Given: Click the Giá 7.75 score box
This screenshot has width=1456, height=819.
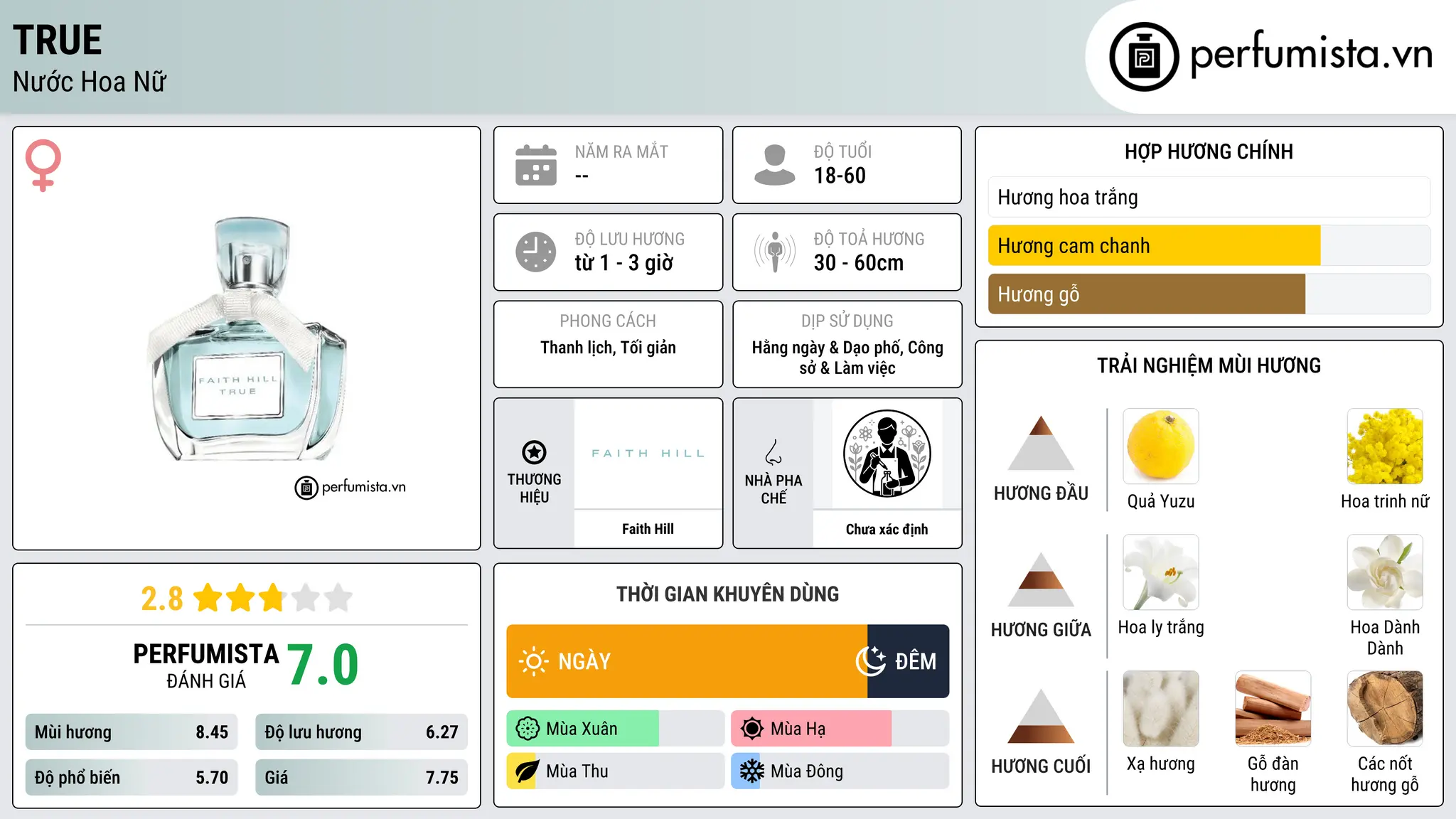Looking at the screenshot, I should [361, 778].
